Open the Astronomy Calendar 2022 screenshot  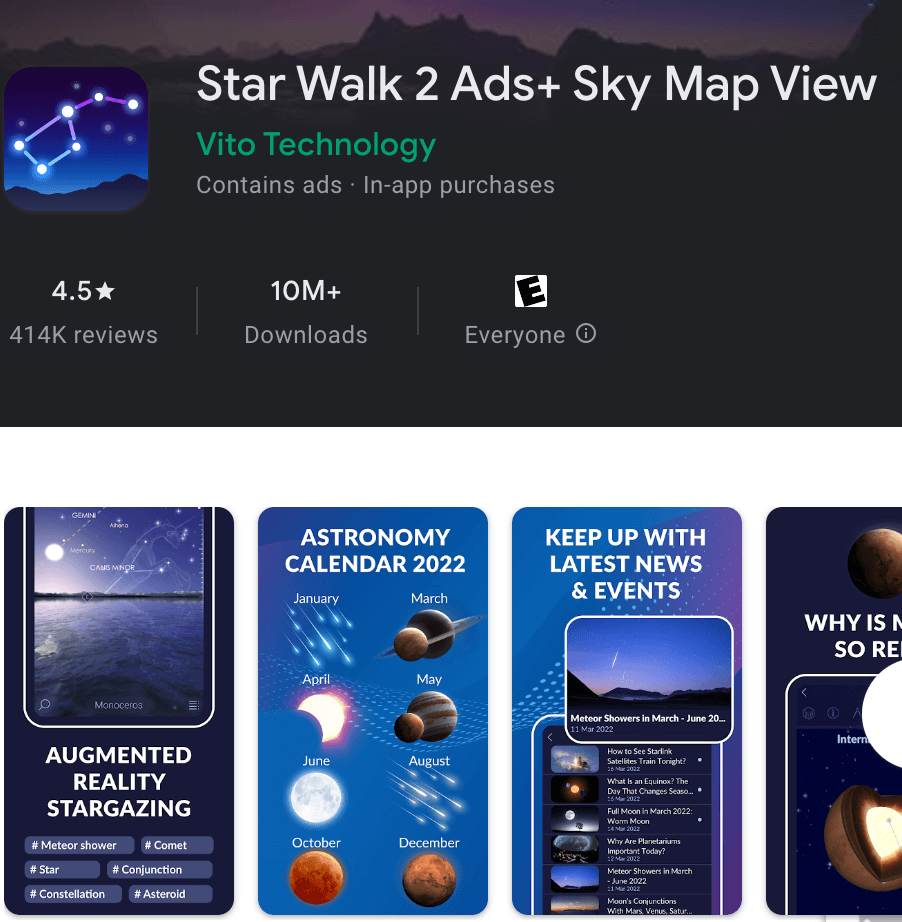click(373, 710)
